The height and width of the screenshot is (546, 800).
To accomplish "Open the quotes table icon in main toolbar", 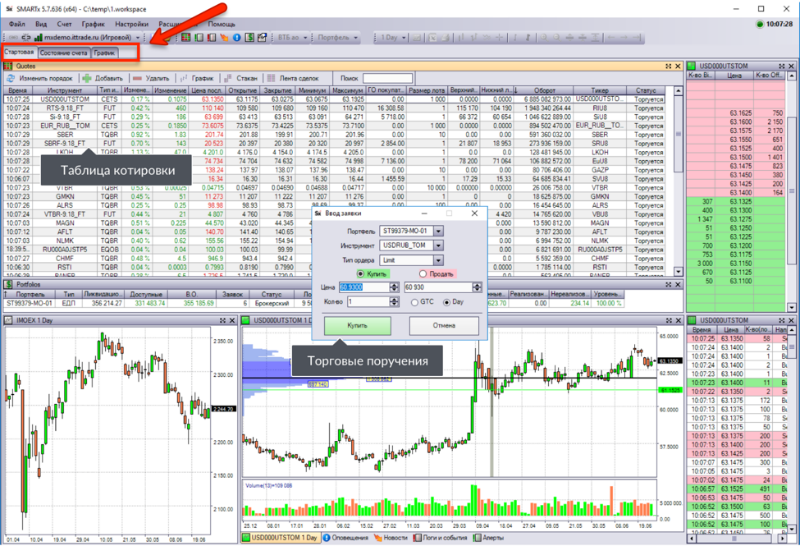I will [186, 37].
